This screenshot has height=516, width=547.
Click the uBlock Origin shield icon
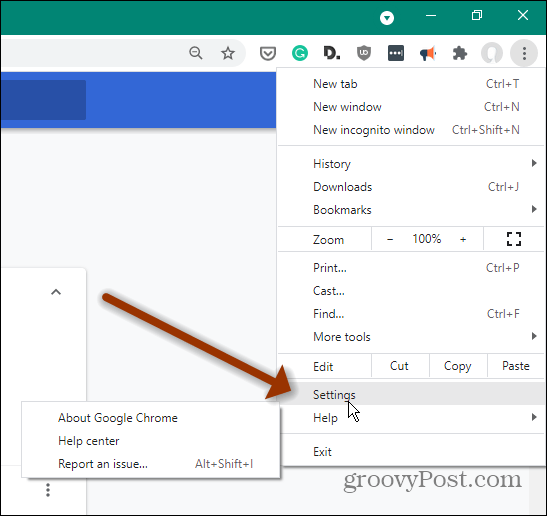tap(364, 53)
